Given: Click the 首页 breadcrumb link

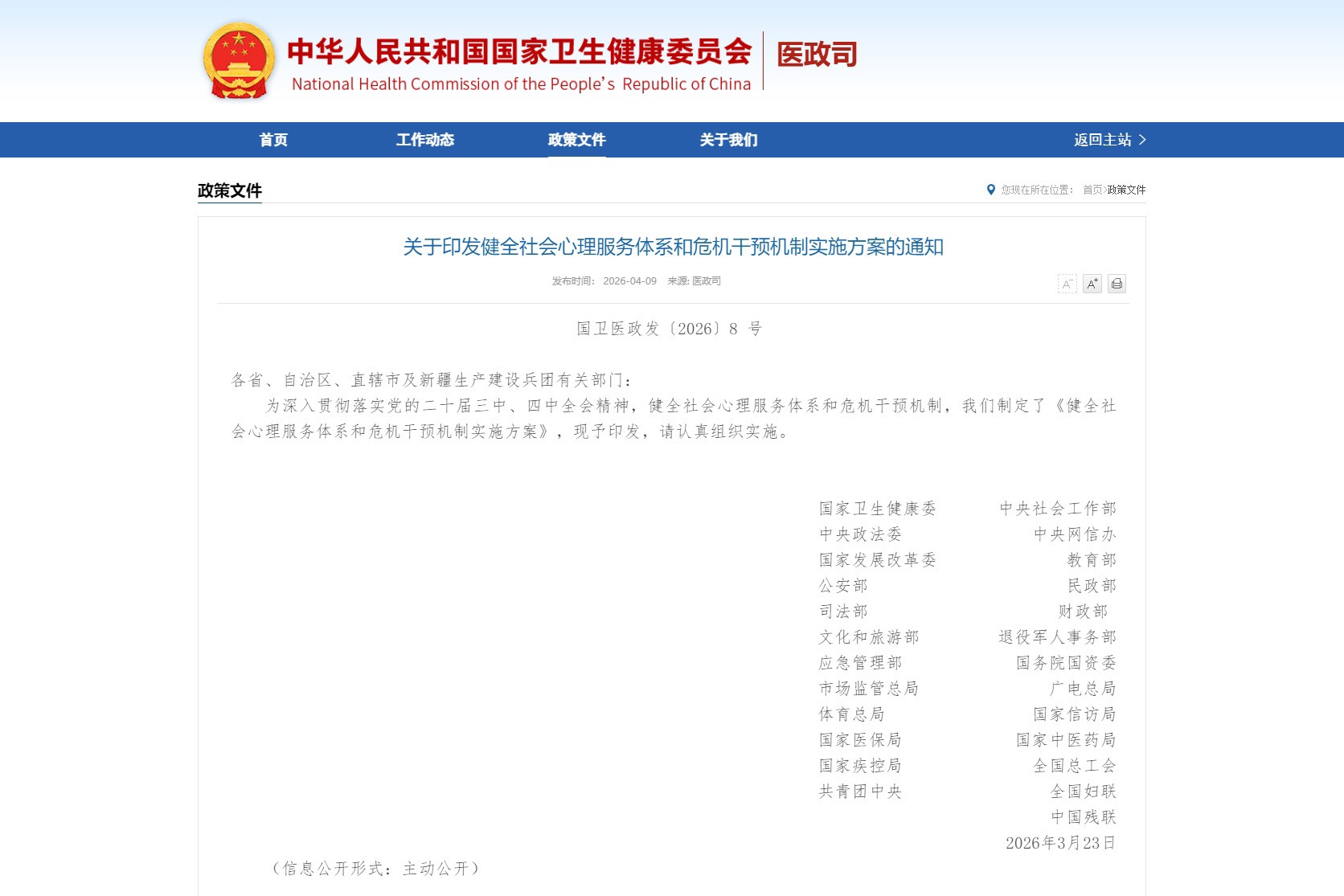Looking at the screenshot, I should coord(1092,190).
